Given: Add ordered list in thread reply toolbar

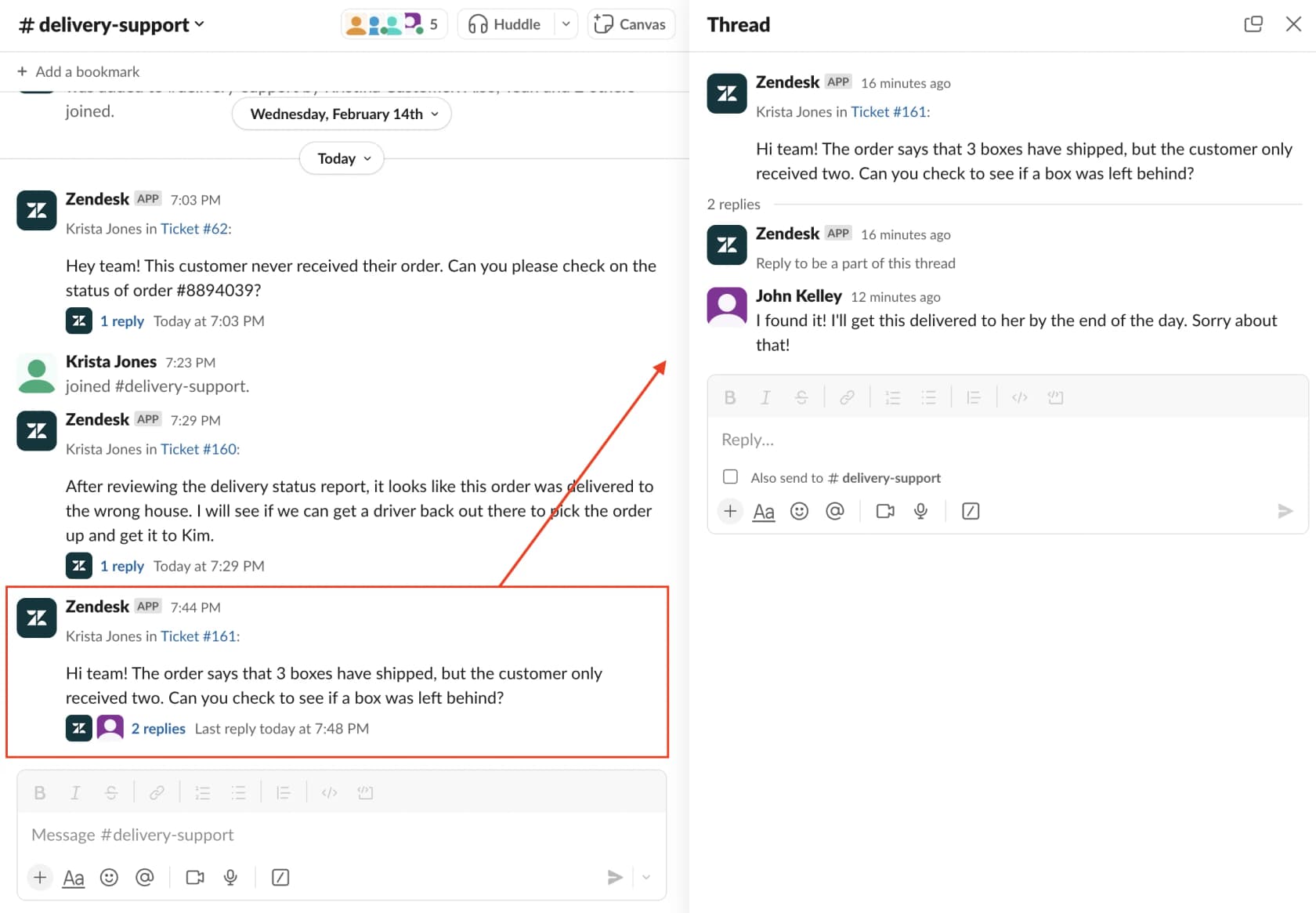Looking at the screenshot, I should point(892,397).
